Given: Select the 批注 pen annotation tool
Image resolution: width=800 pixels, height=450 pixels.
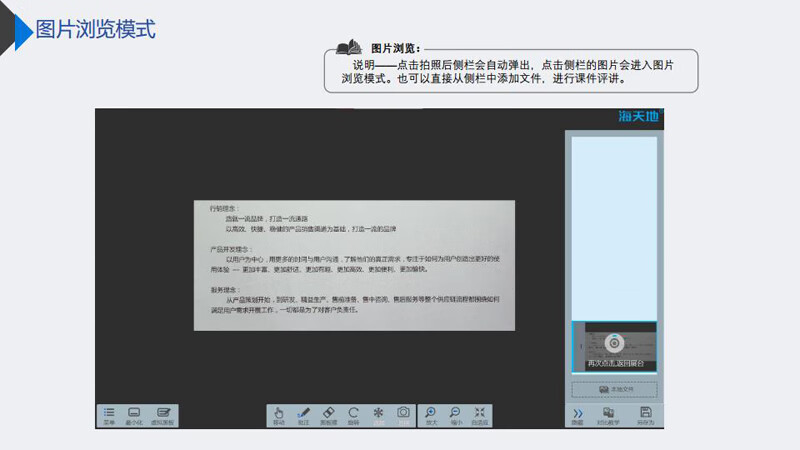Looking at the screenshot, I should [x=304, y=416].
